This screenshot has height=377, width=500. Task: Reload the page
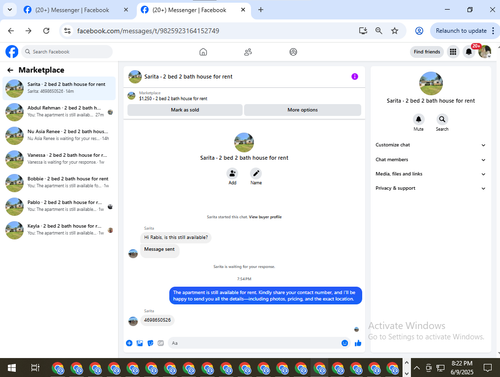[x=46, y=31]
